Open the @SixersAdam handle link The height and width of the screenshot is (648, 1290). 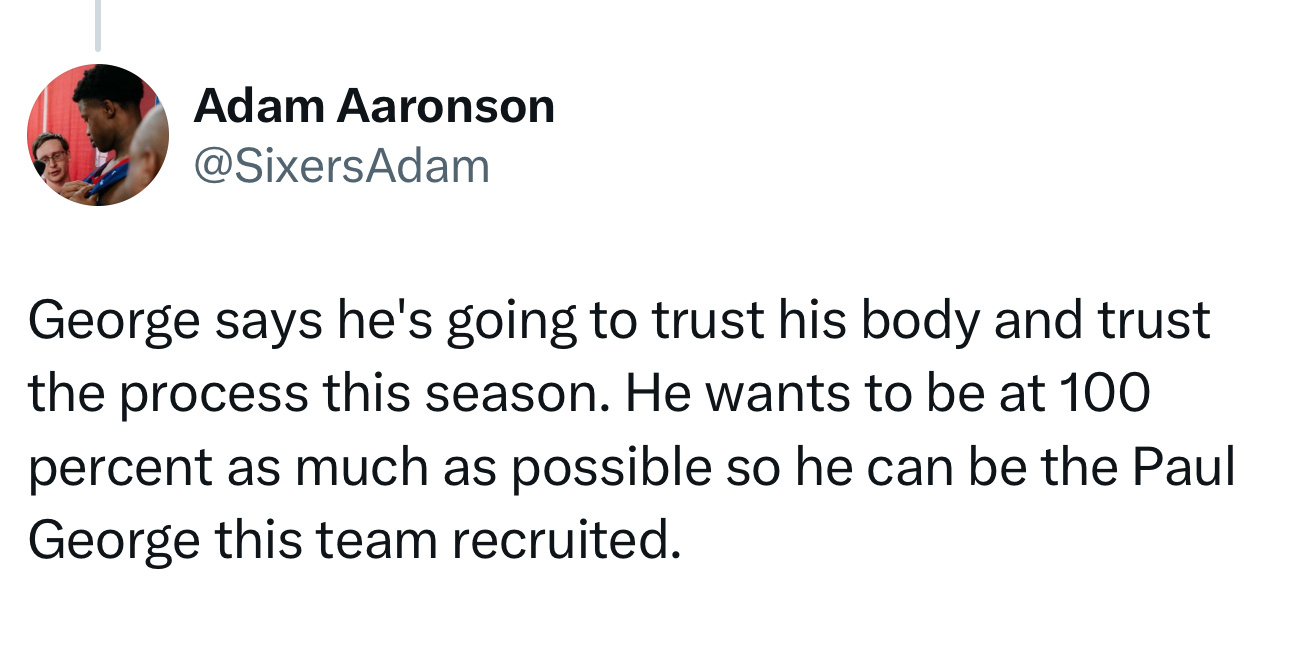[341, 166]
